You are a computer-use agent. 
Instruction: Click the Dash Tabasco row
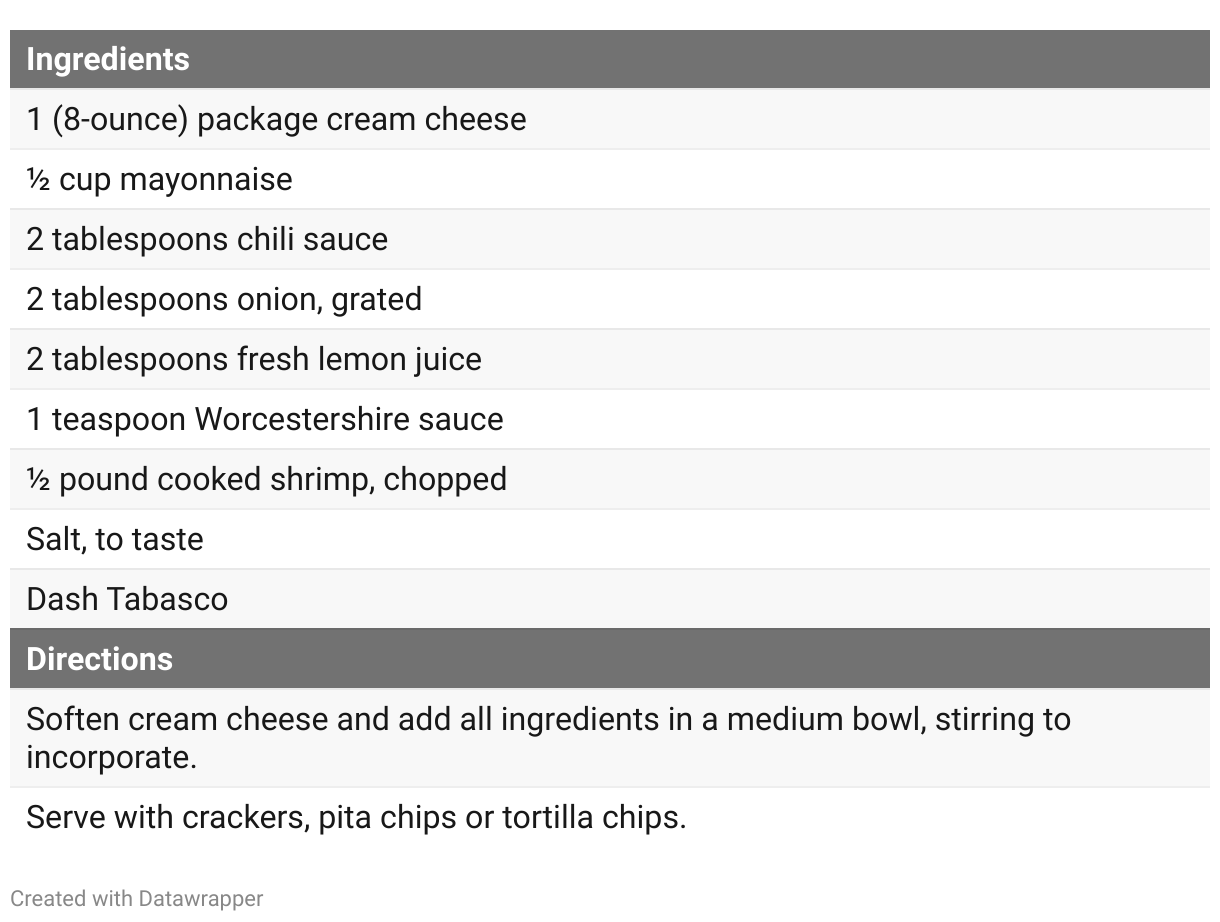127,599
